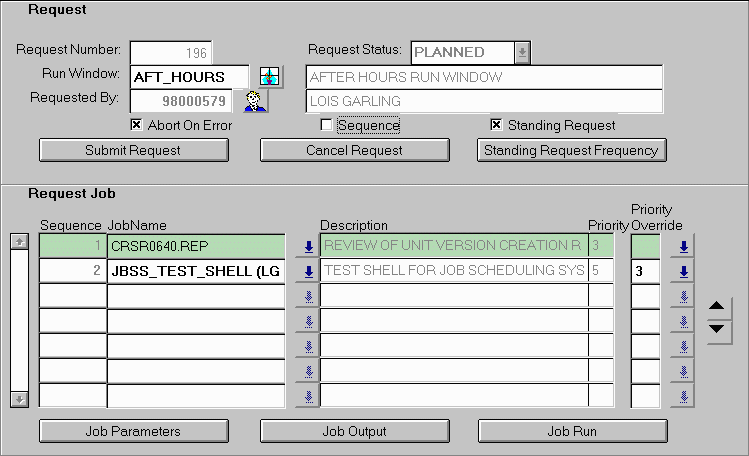View Job Output
The width and height of the screenshot is (749, 456).
(353, 431)
